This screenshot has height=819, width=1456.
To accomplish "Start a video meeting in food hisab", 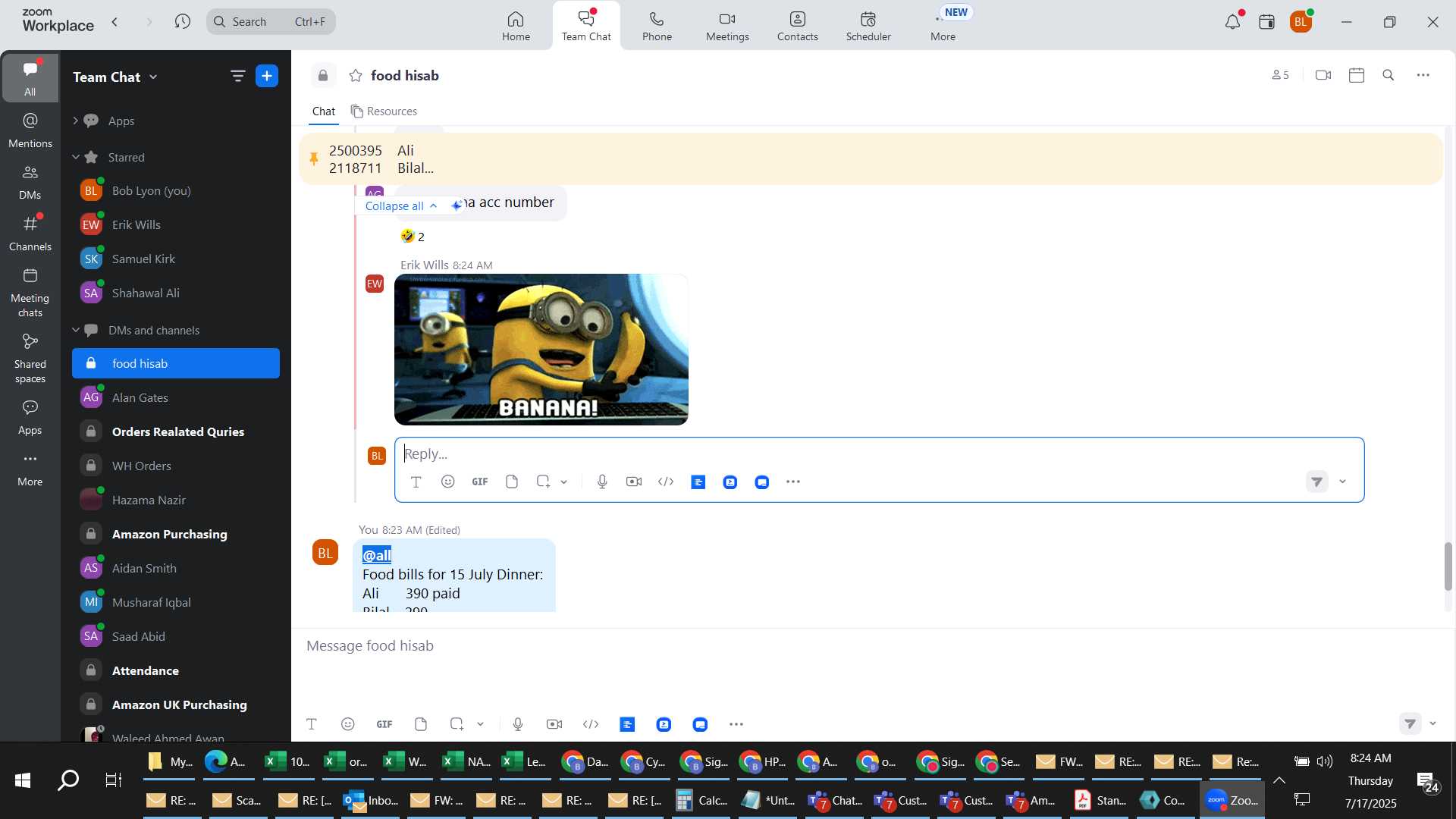I will pyautogui.click(x=1323, y=75).
